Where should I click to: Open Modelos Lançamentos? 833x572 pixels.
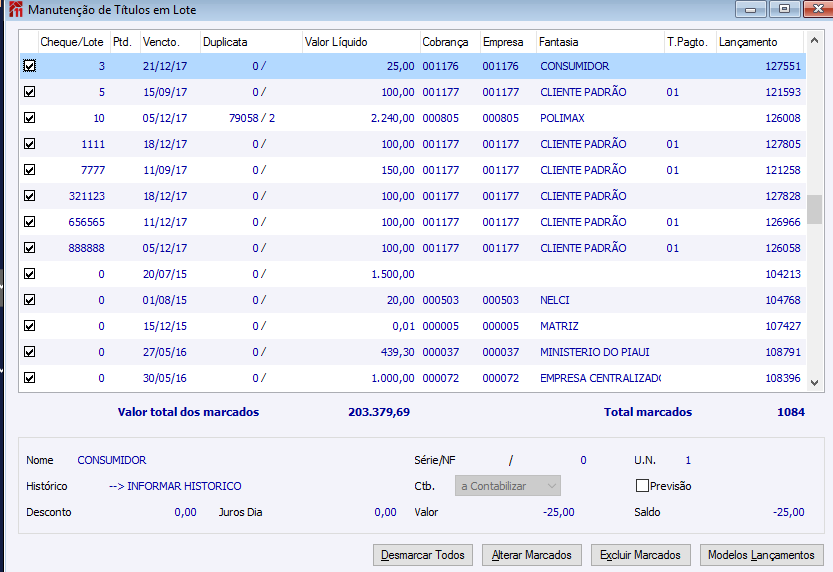pos(761,555)
